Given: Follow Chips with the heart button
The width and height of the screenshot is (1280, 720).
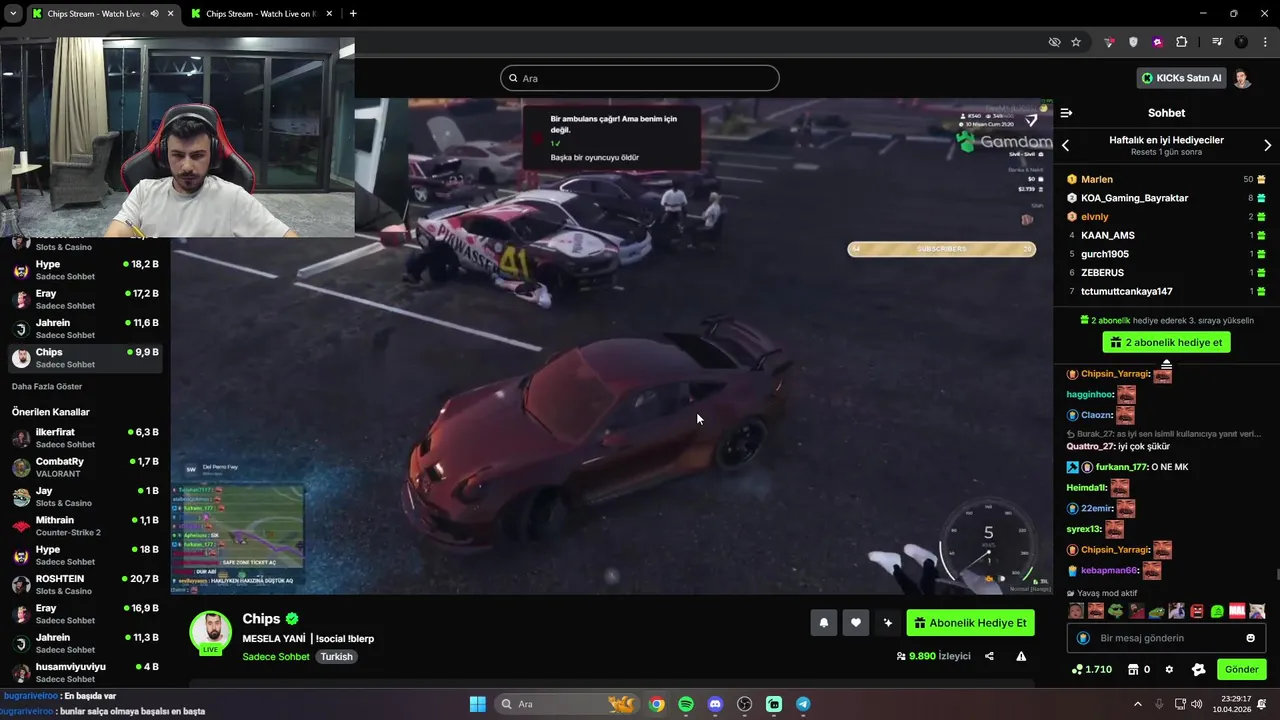Looking at the screenshot, I should [x=855, y=623].
